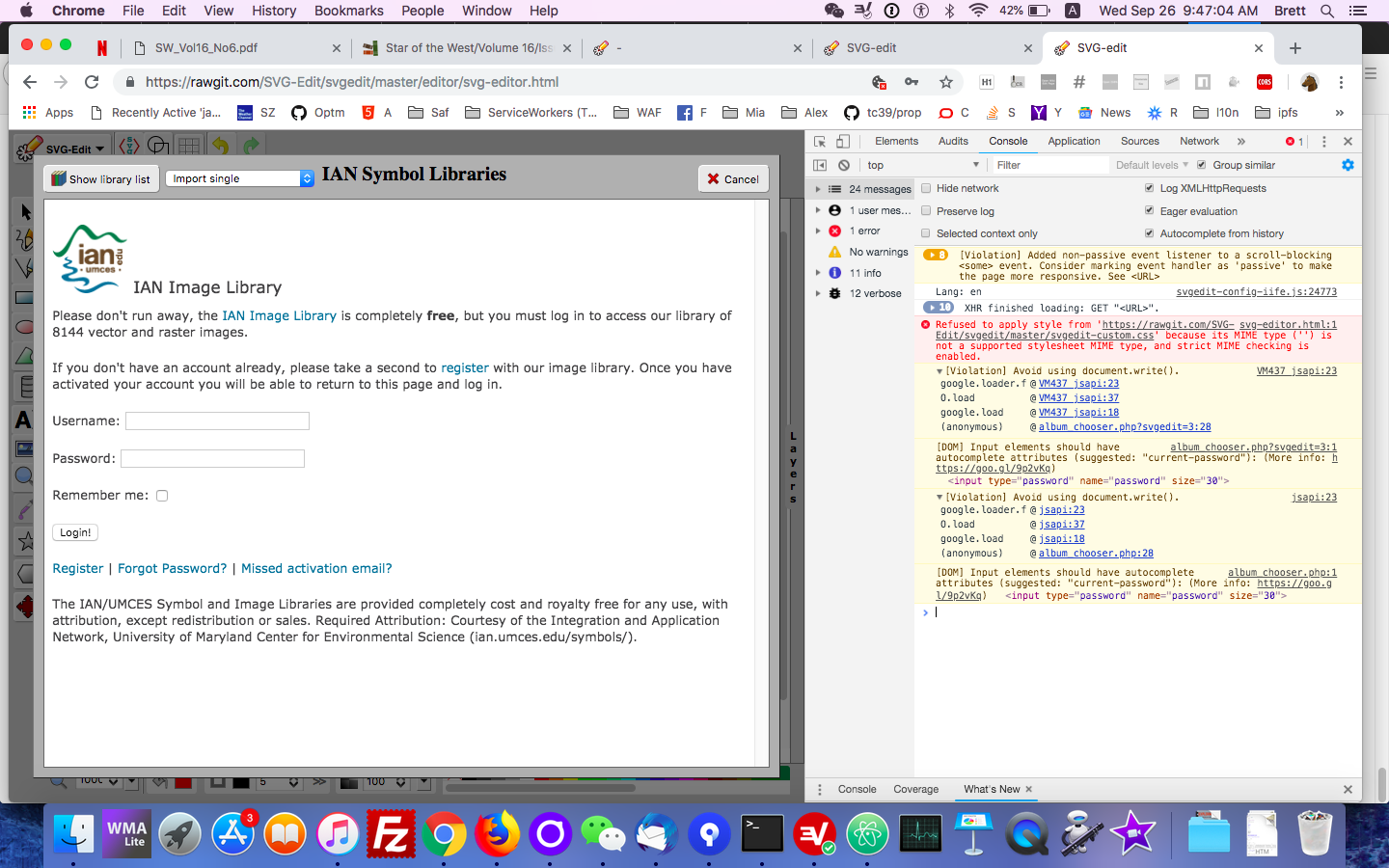Switch to the Network tab in DevTools
Image resolution: width=1389 pixels, height=868 pixels.
click(x=1199, y=141)
